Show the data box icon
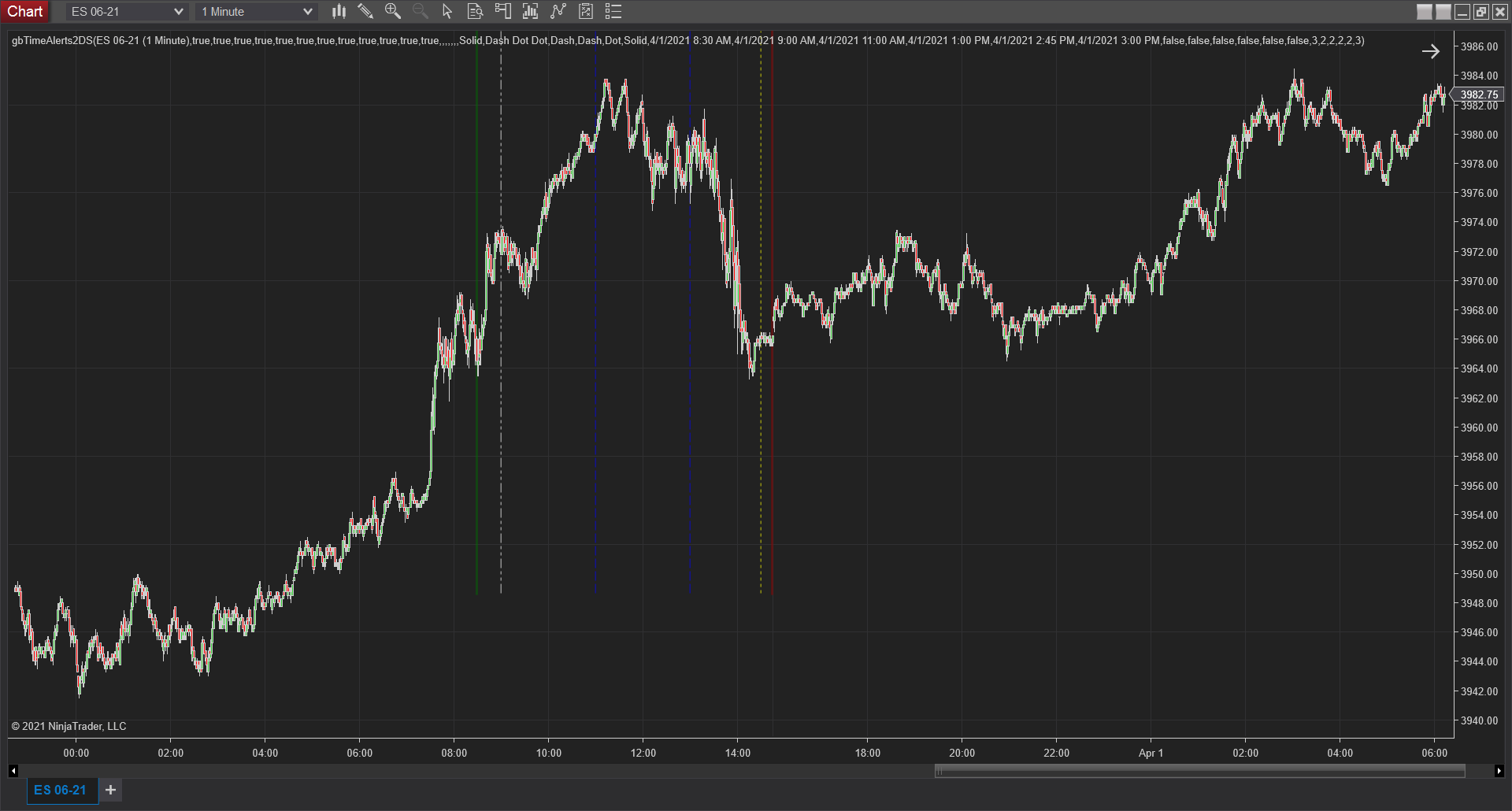 click(475, 11)
